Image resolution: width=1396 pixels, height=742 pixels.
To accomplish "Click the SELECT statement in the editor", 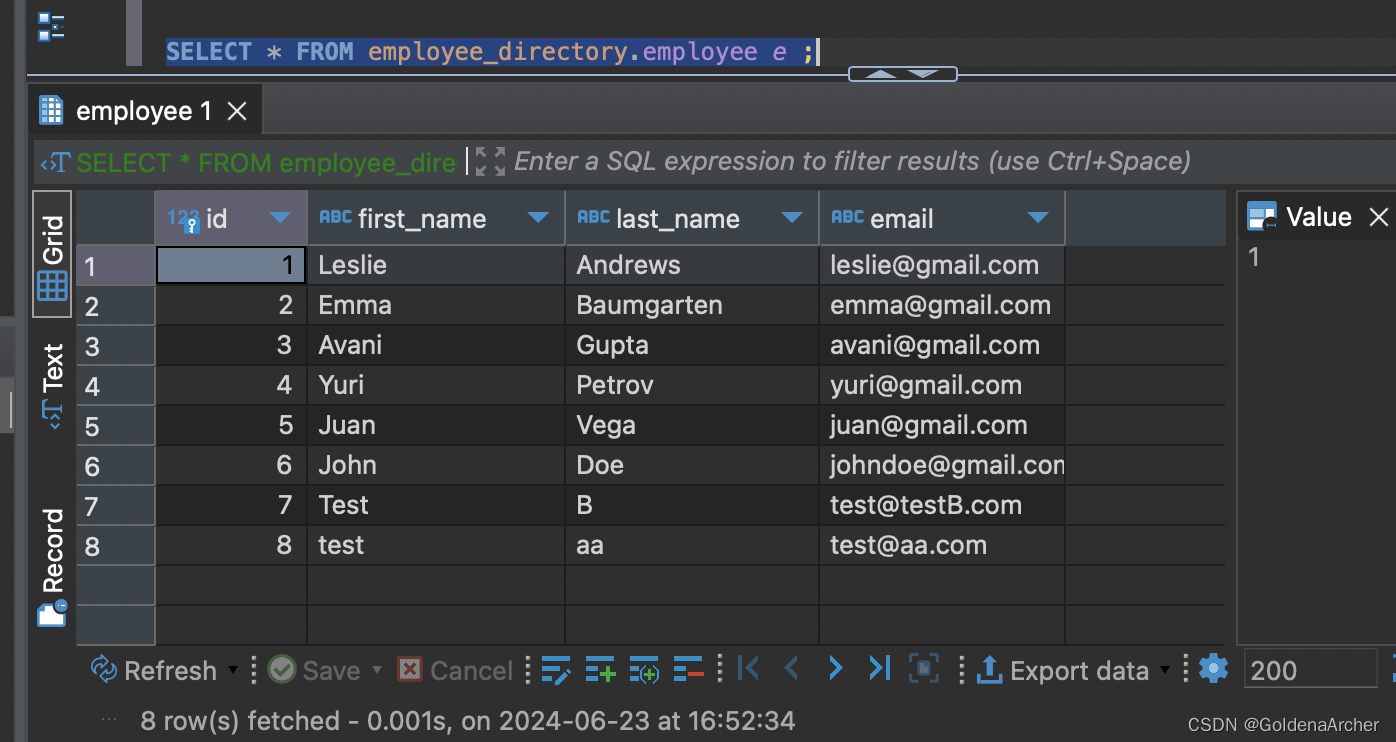I will (490, 52).
